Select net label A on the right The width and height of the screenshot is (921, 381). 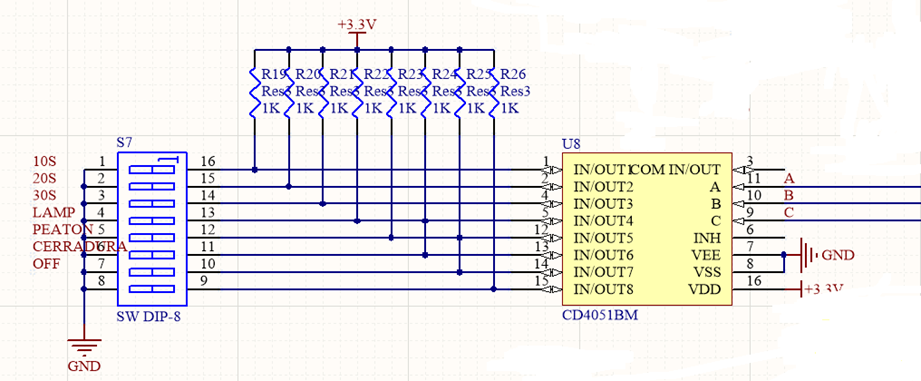pyautogui.click(x=789, y=178)
